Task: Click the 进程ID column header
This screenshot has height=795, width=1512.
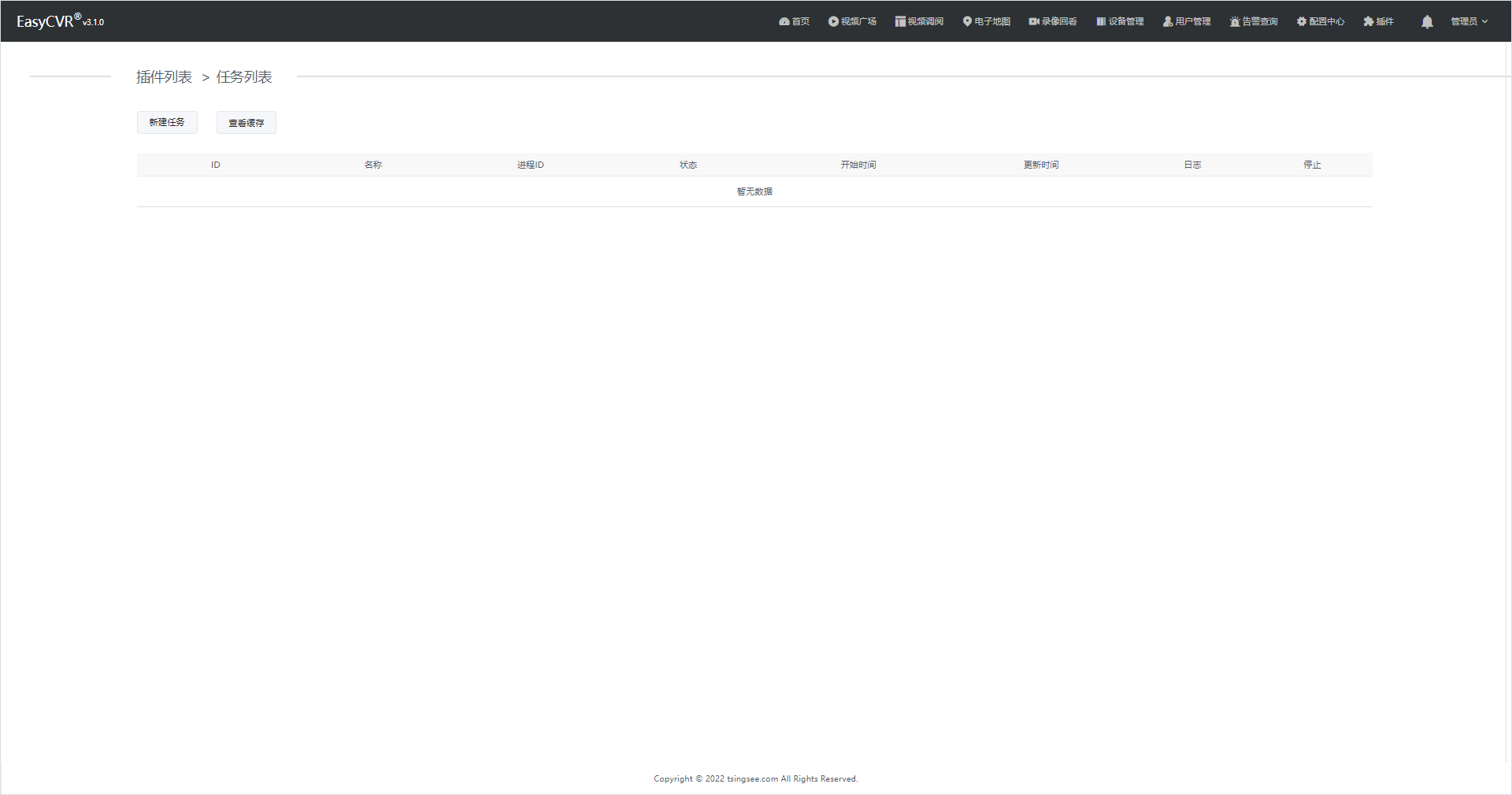Action: (531, 165)
